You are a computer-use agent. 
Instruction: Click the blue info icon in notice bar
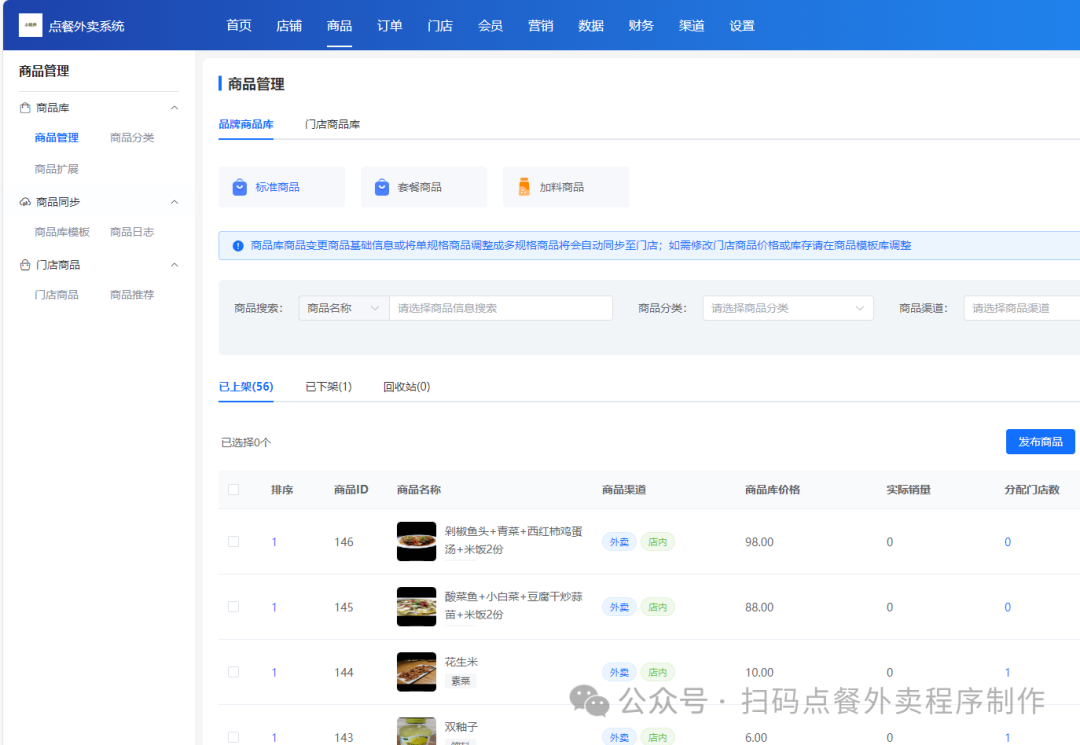[x=238, y=246]
